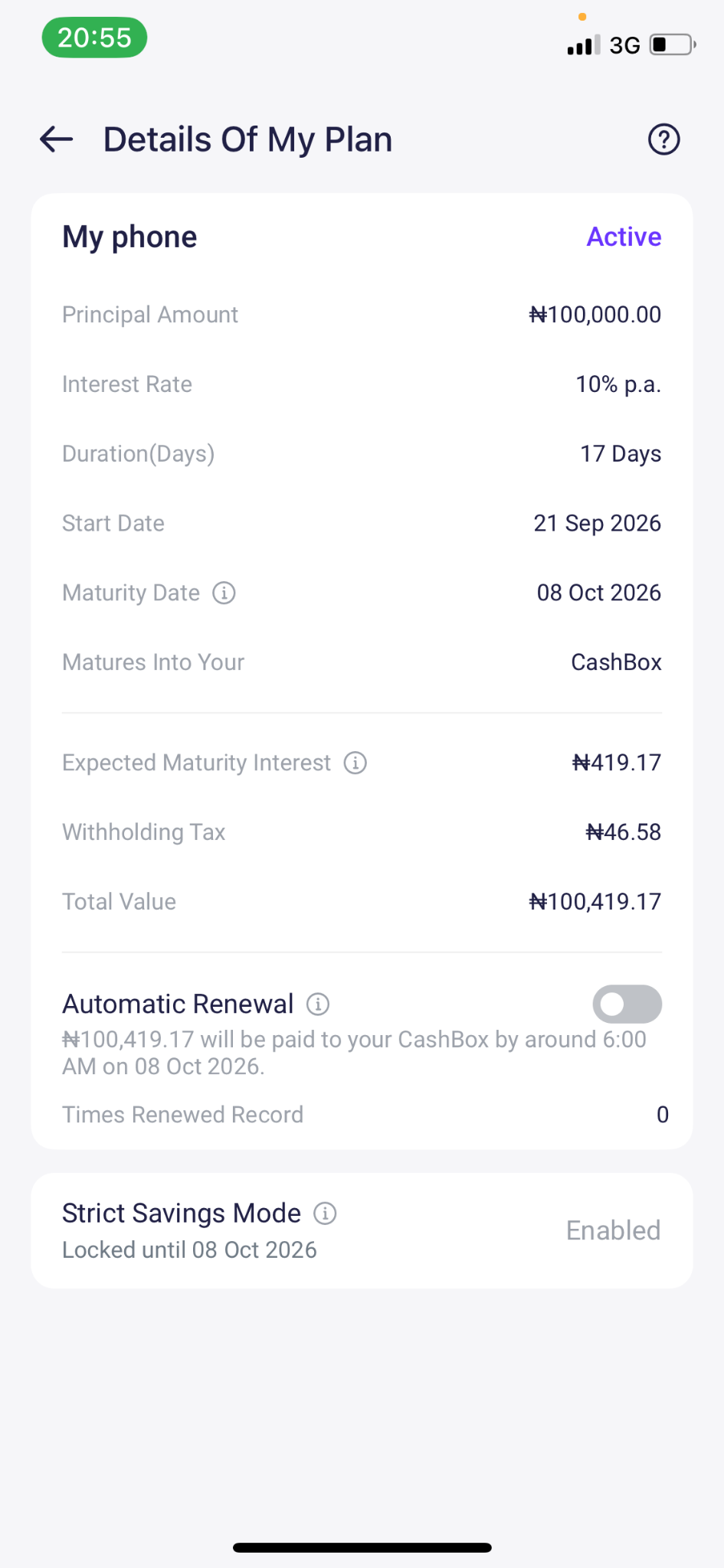Tap the home indicator bar at the bottom
This screenshot has width=724, height=1568.
pyautogui.click(x=362, y=1547)
